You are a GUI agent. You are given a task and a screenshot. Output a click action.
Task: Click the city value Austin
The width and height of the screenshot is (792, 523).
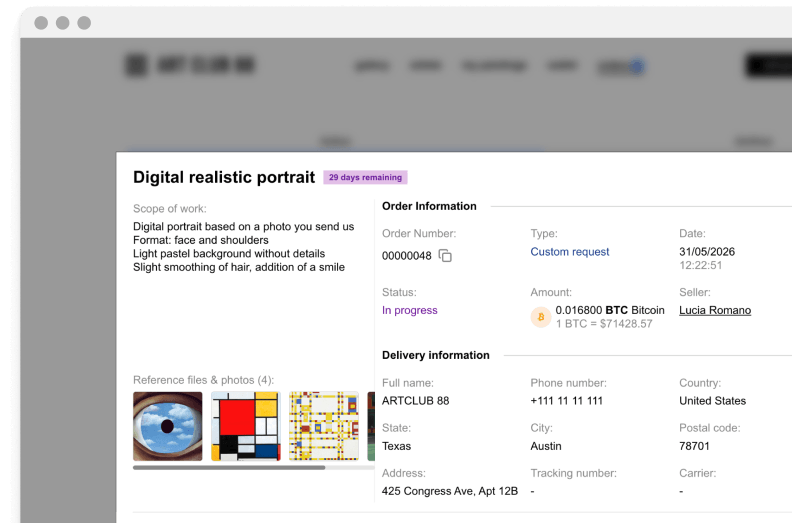[x=546, y=446]
